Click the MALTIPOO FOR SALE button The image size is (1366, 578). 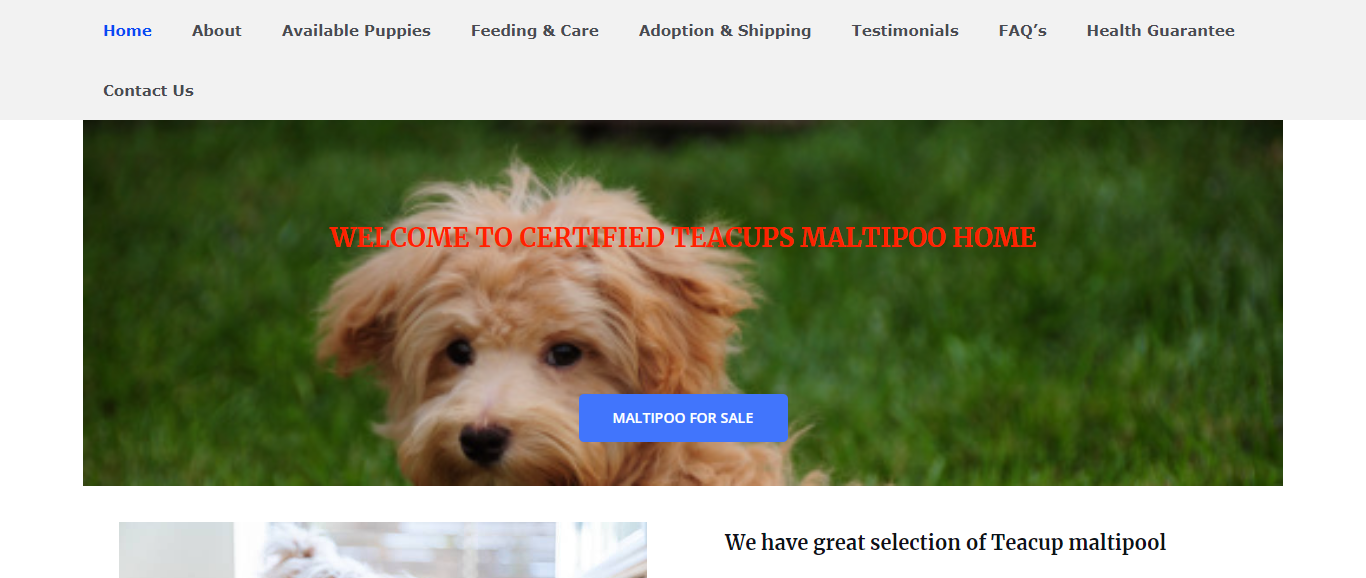pos(683,418)
